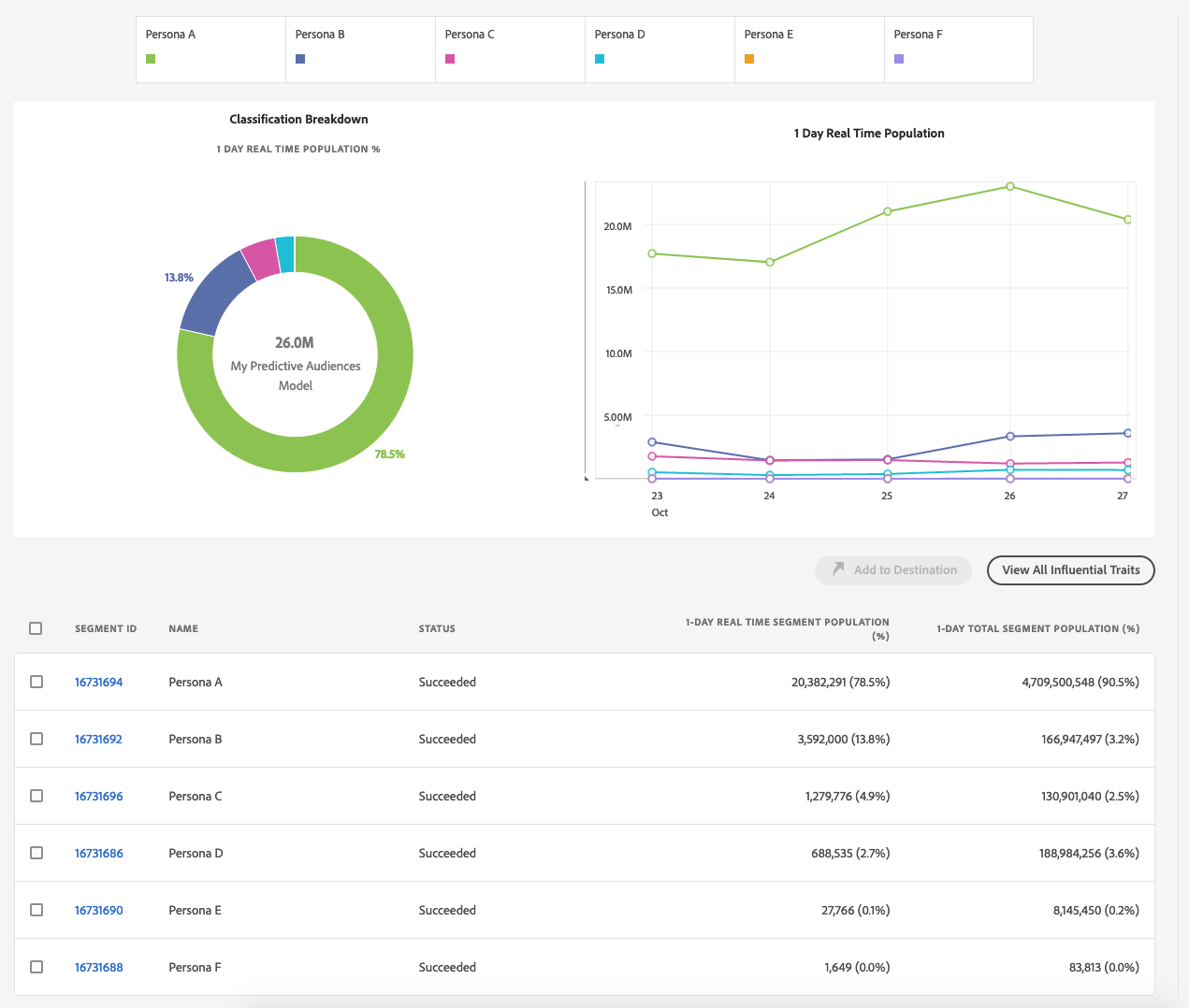Image resolution: width=1189 pixels, height=1008 pixels.
Task: Click 1-Day Real Time Segment Population header
Action: pos(788,628)
